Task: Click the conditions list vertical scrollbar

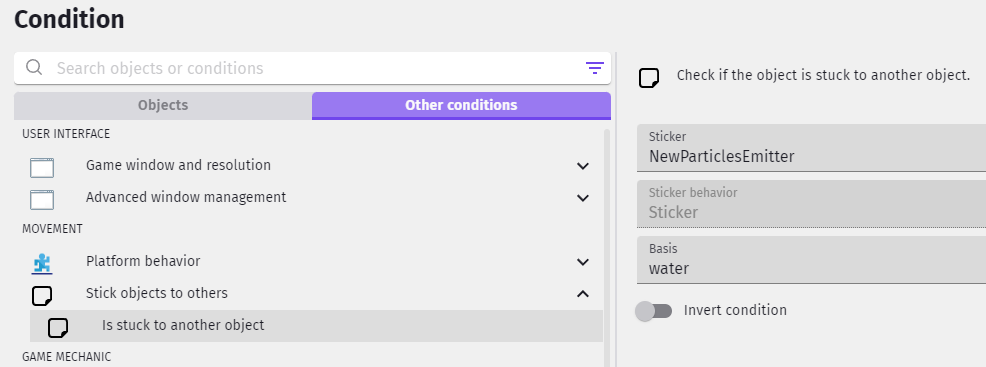Action: (x=607, y=248)
